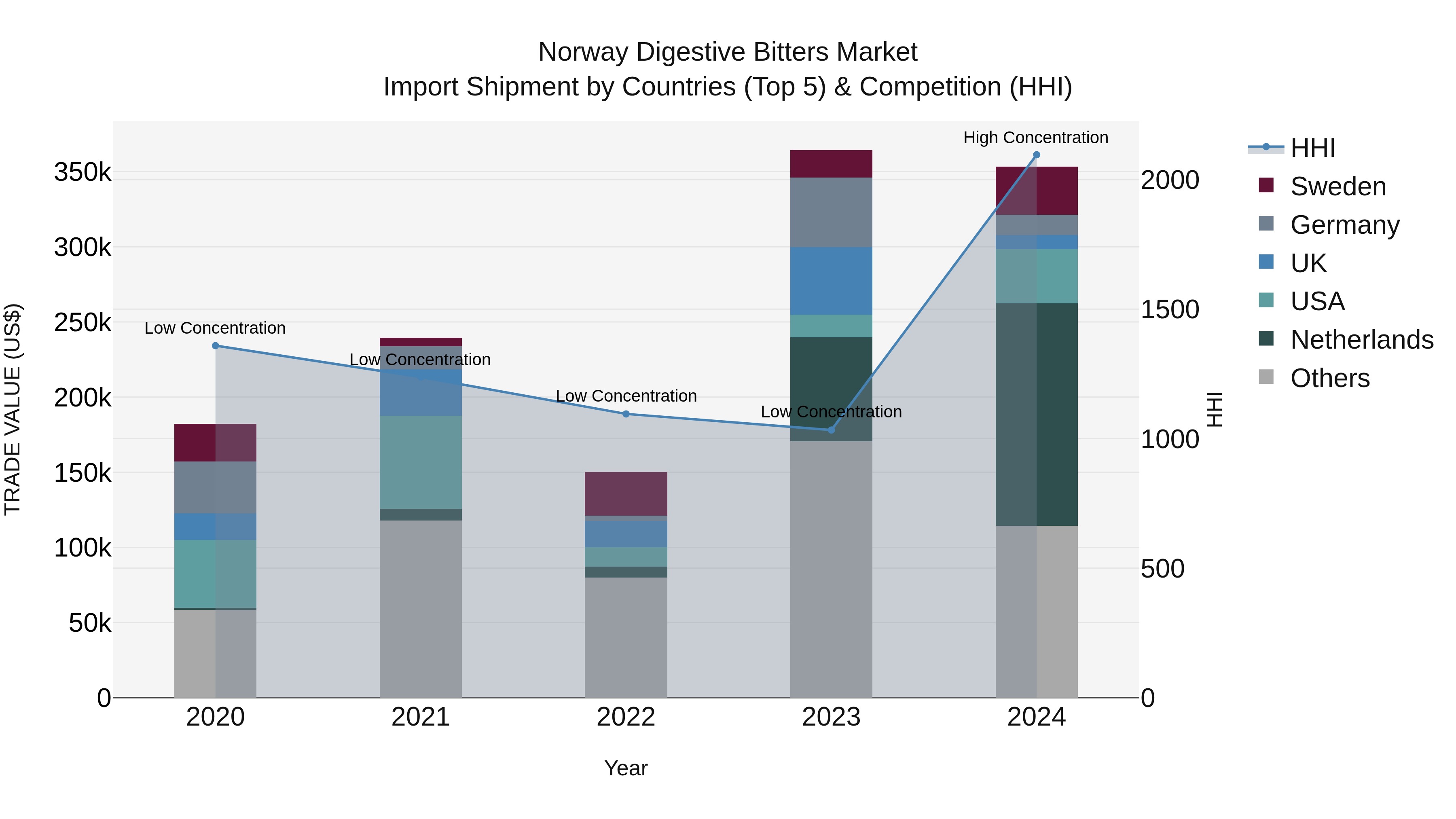Click the right HHI axis title
1456x819 pixels.
tap(1214, 410)
